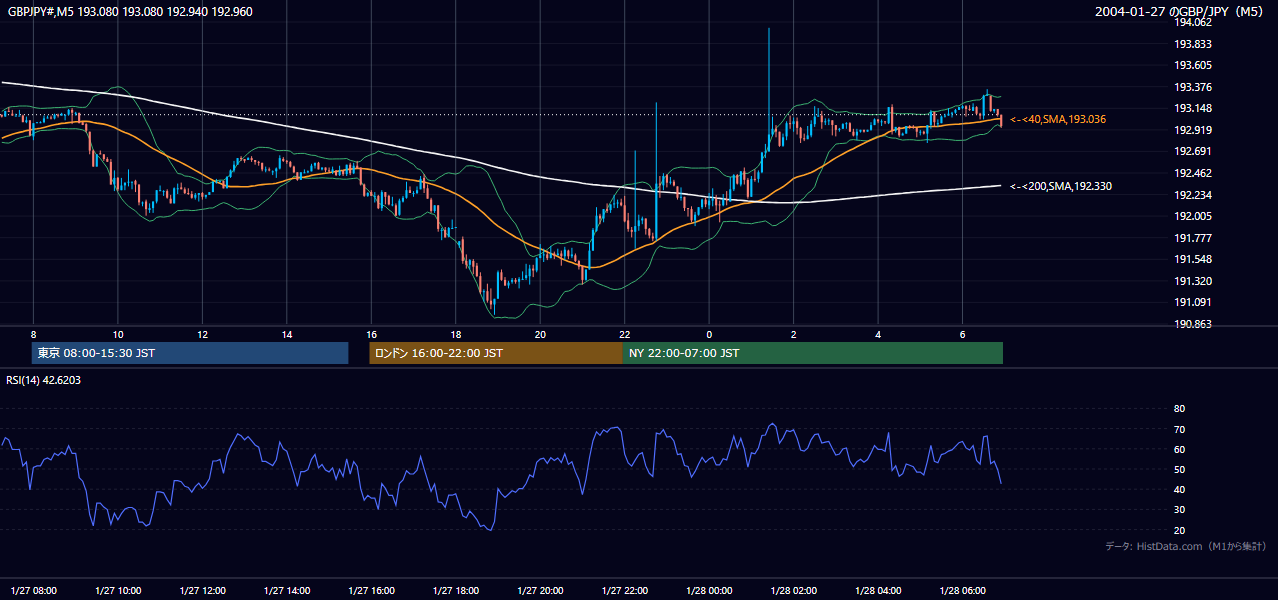Select hour label 0 under the price chart
Screen dimensions: 1278x600
[x=709, y=334]
